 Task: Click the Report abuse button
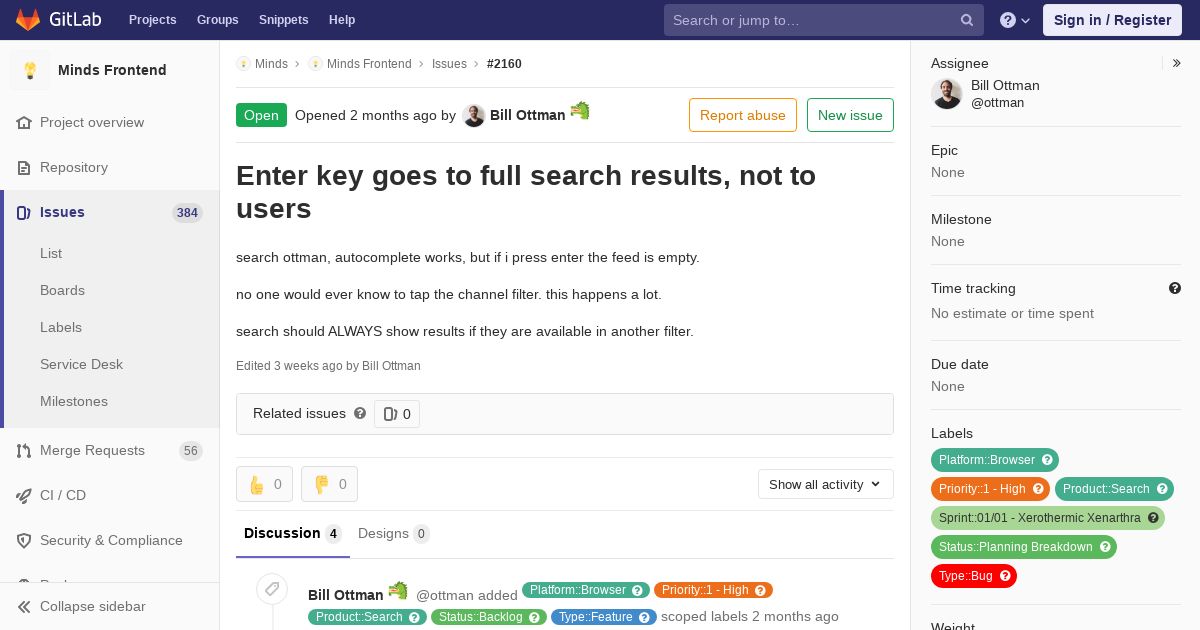point(743,115)
